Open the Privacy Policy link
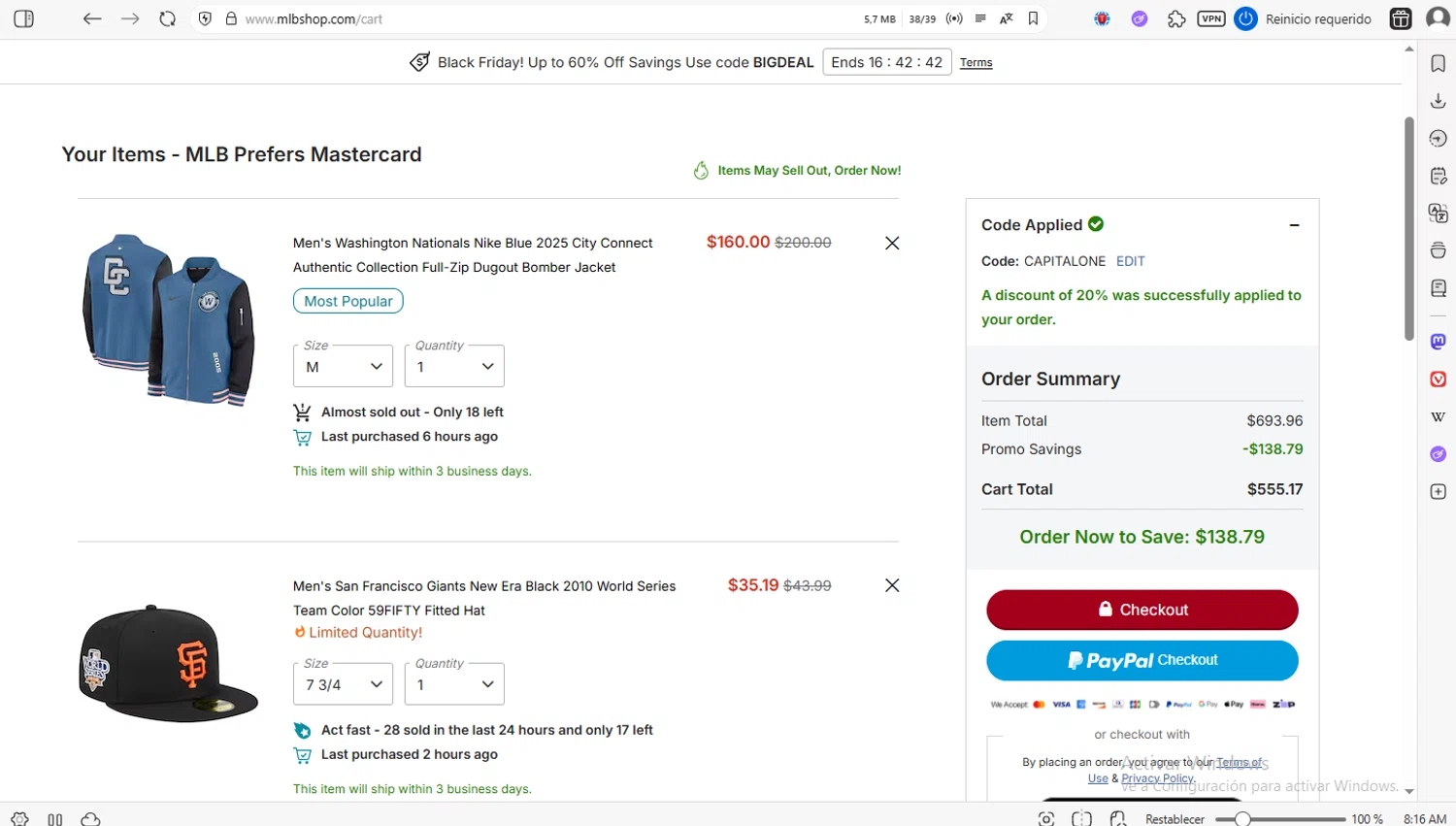Image resolution: width=1456 pixels, height=826 pixels. (1158, 778)
